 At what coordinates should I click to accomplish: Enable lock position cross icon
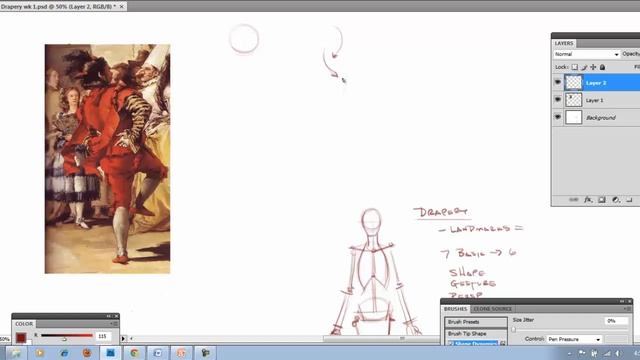[x=593, y=67]
